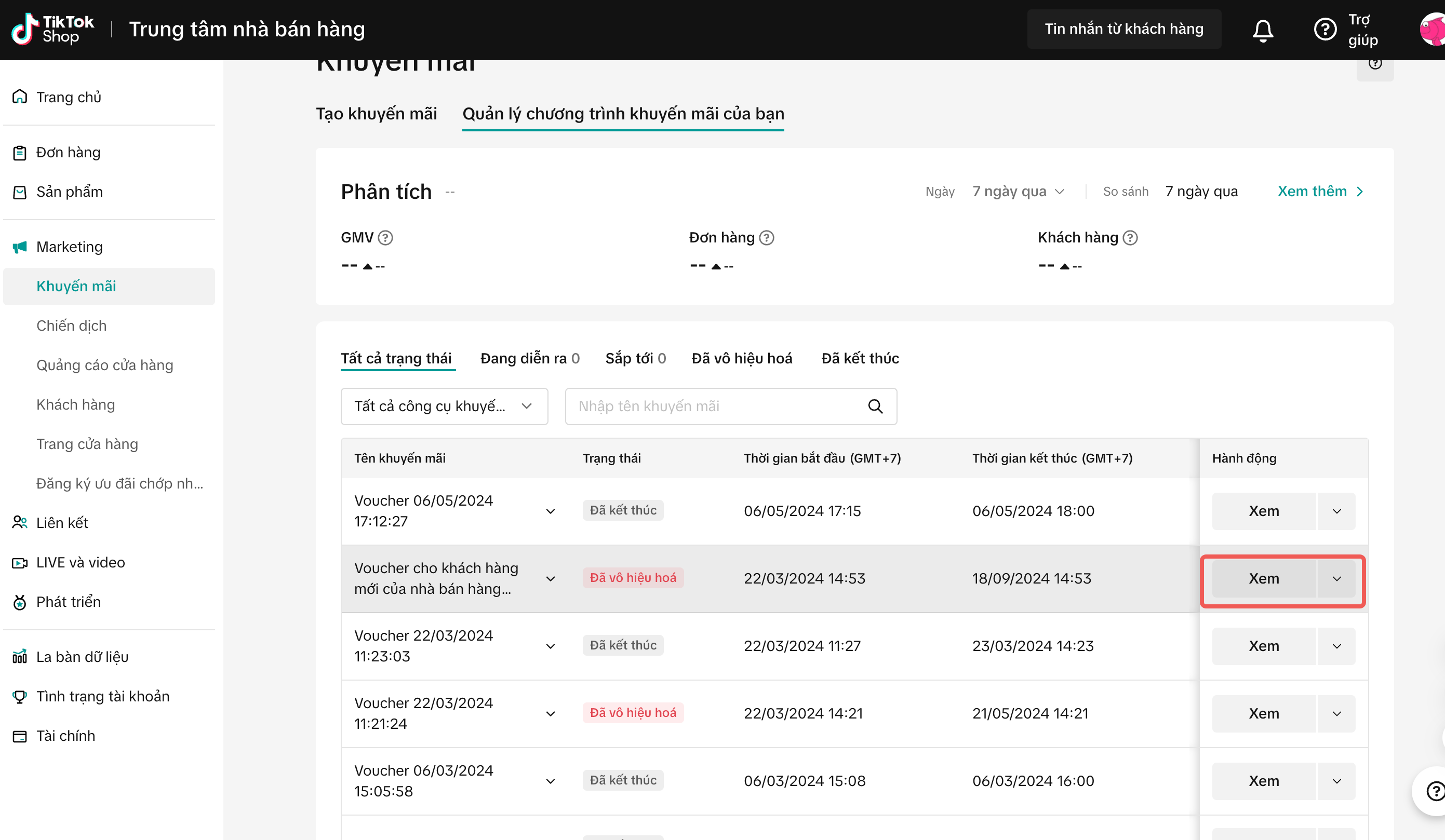Viewport: 1445px width, 840px height.
Task: Click Tin nhắn từ khách hàng button
Action: click(x=1123, y=29)
